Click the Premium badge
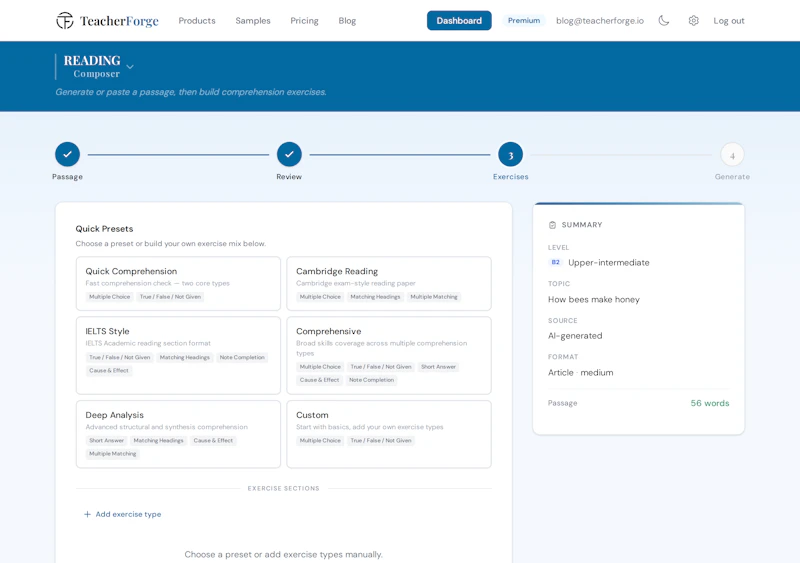Viewport: 800px width, 563px height. tap(523, 20)
